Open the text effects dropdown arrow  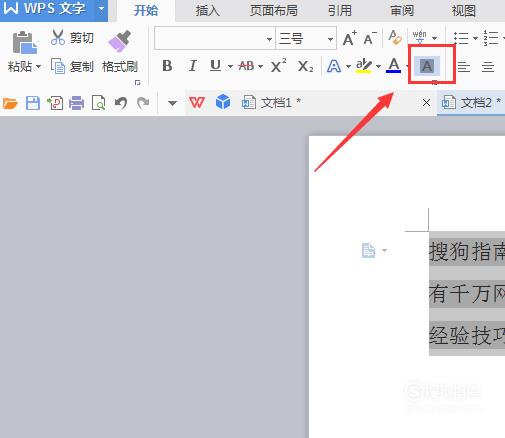coord(348,67)
